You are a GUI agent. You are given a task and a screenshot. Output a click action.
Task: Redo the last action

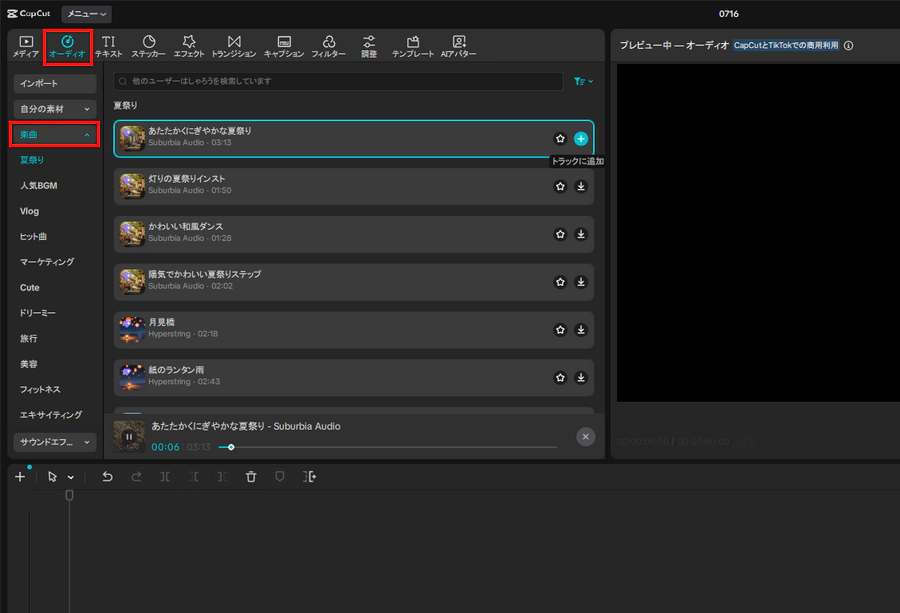click(136, 476)
